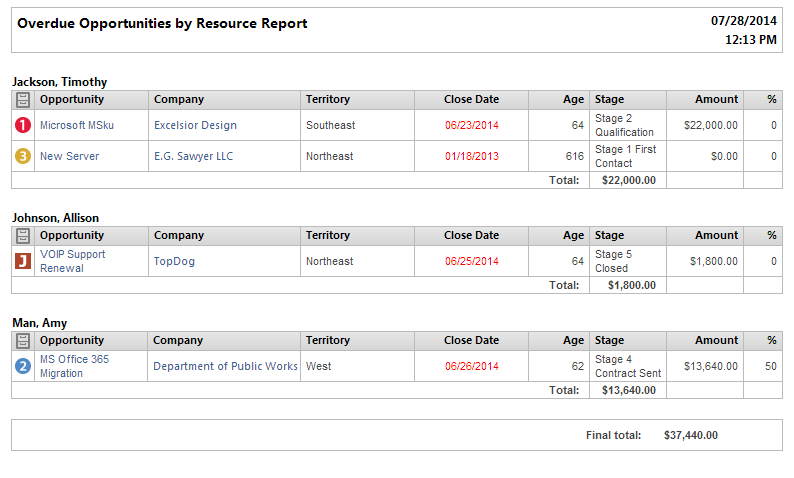Open the Excelsior Design company link
The width and height of the screenshot is (794, 478).
coord(195,125)
